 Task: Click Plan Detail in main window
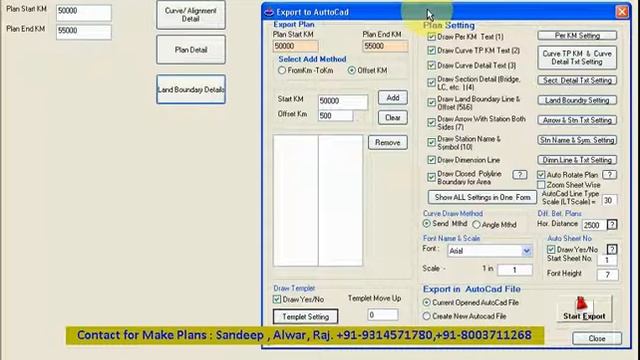(x=191, y=49)
